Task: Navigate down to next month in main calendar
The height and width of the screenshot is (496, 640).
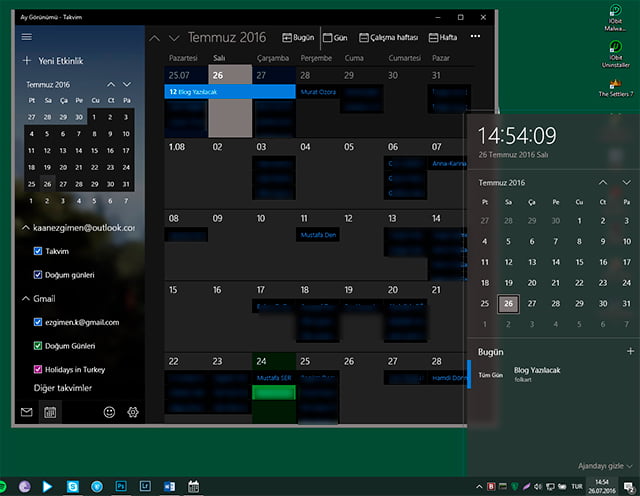Action: (174, 38)
